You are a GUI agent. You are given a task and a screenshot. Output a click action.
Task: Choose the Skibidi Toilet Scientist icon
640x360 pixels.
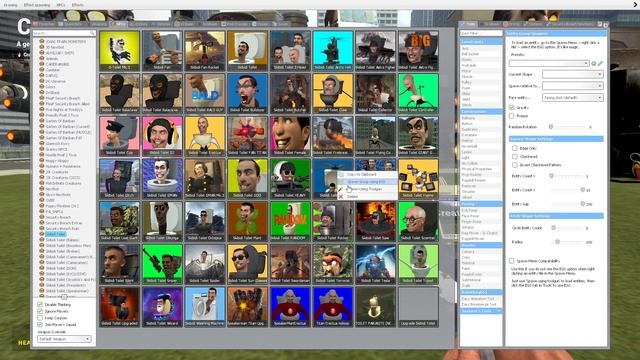(418, 221)
